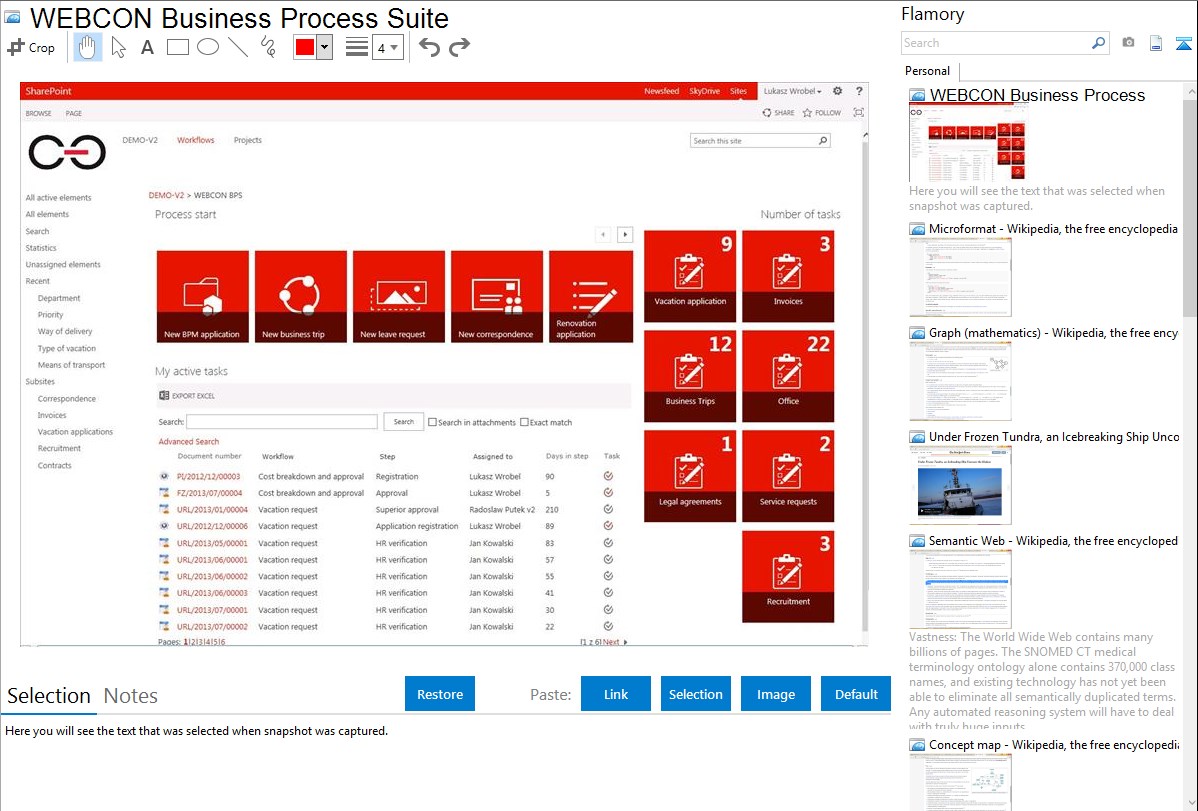This screenshot has width=1198, height=811.
Task: Open Office tasks tile
Action: 788,376
